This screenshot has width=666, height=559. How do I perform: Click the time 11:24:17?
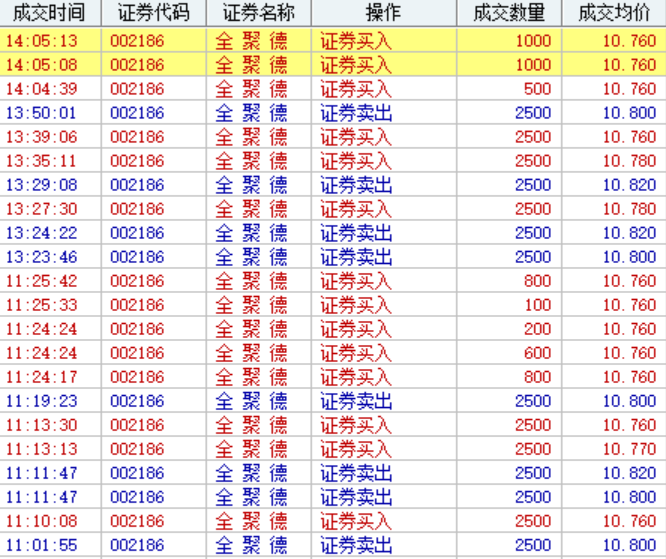42,377
